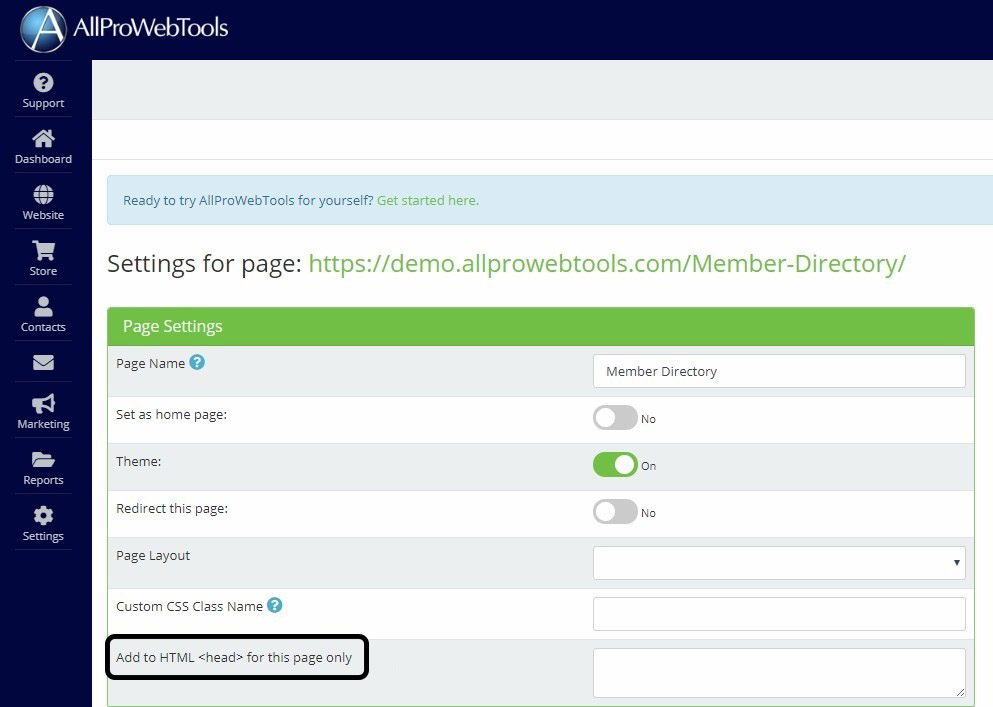Screen dimensions: 993x707
Task: Toggle the Set as home page switch
Action: point(615,418)
